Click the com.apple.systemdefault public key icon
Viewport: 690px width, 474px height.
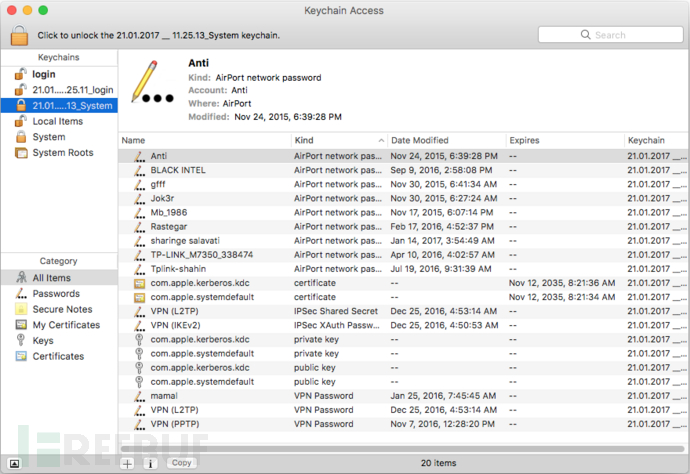tap(139, 382)
